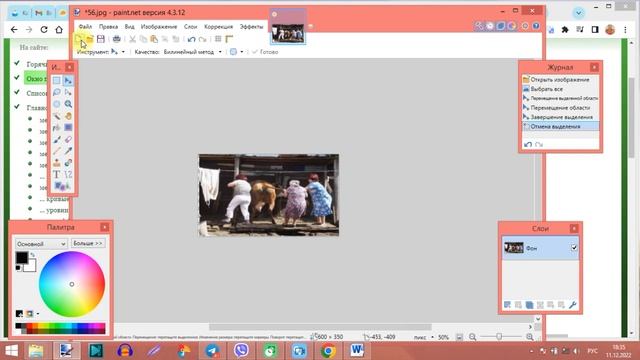Swap primary and secondary colors arrow

[33, 255]
